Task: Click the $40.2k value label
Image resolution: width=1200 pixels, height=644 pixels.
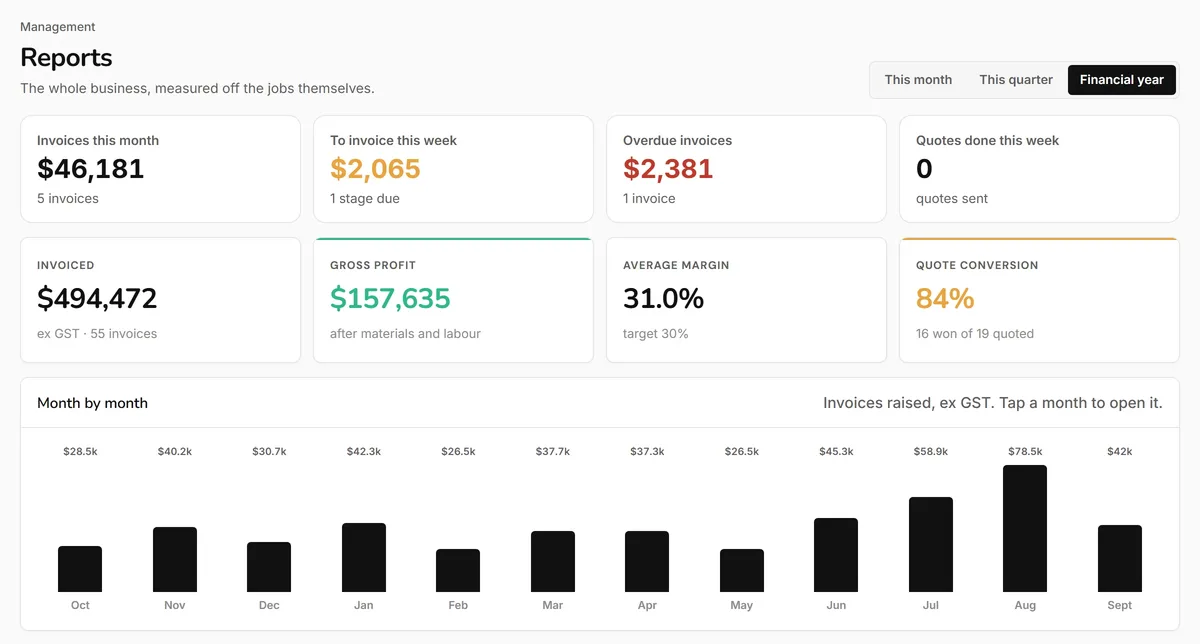Action: 175,452
